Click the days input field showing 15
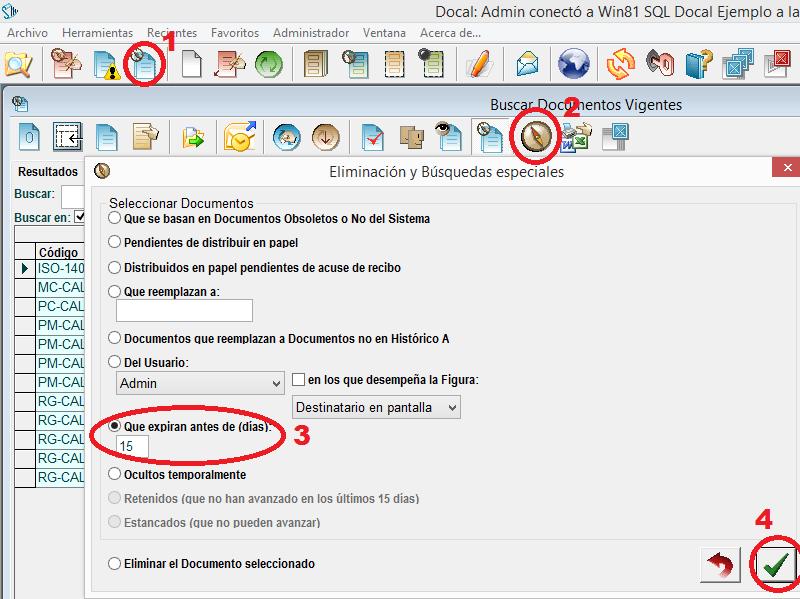The image size is (800, 599). (139, 446)
